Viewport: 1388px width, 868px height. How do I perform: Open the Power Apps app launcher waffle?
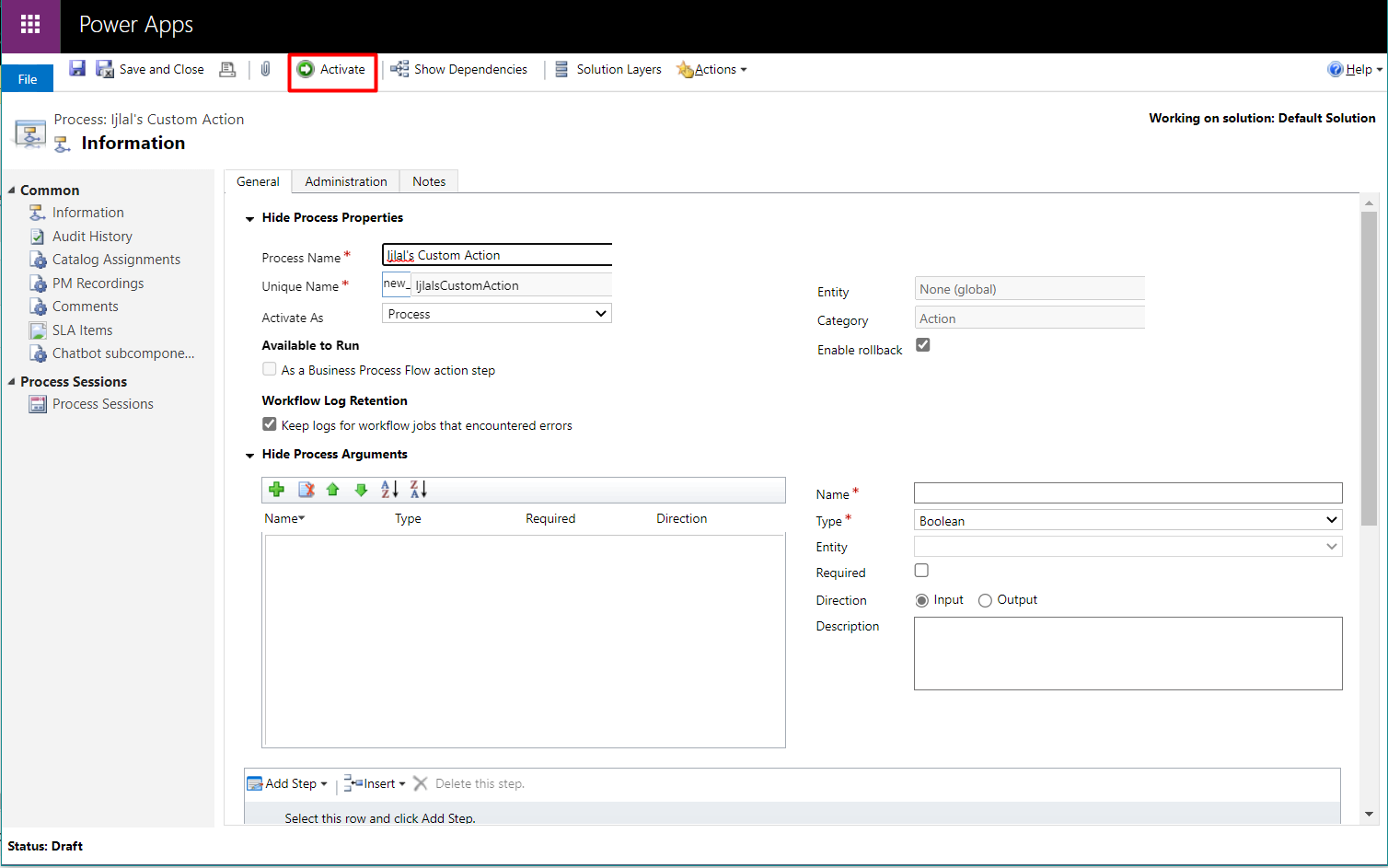tap(30, 25)
